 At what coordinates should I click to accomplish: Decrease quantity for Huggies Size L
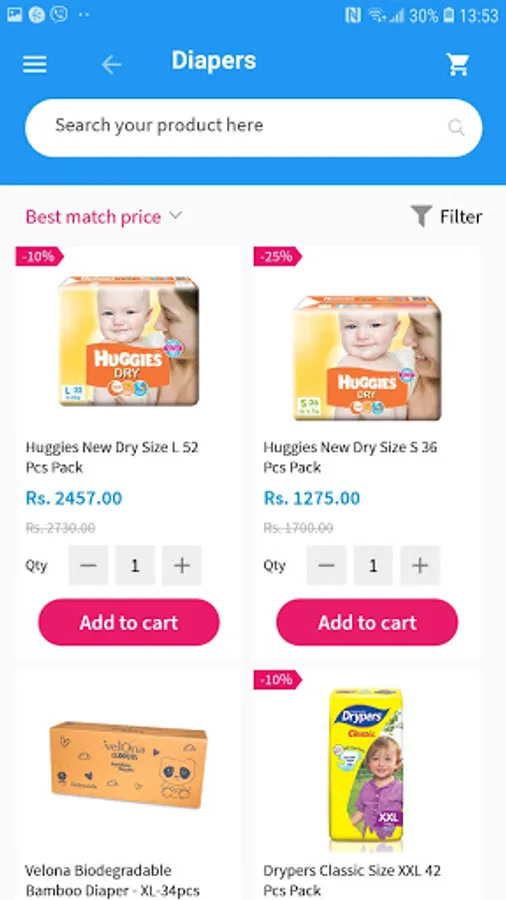88,565
